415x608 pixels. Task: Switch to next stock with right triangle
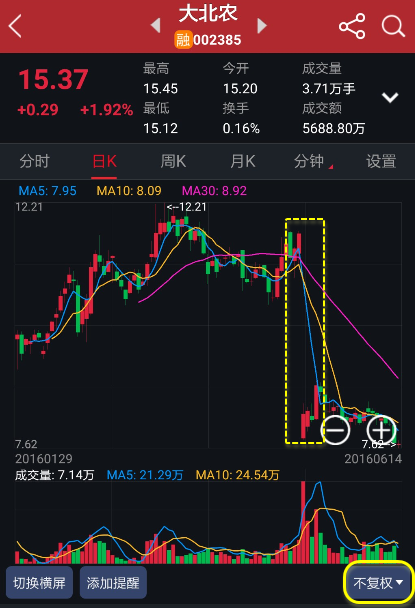point(262,26)
